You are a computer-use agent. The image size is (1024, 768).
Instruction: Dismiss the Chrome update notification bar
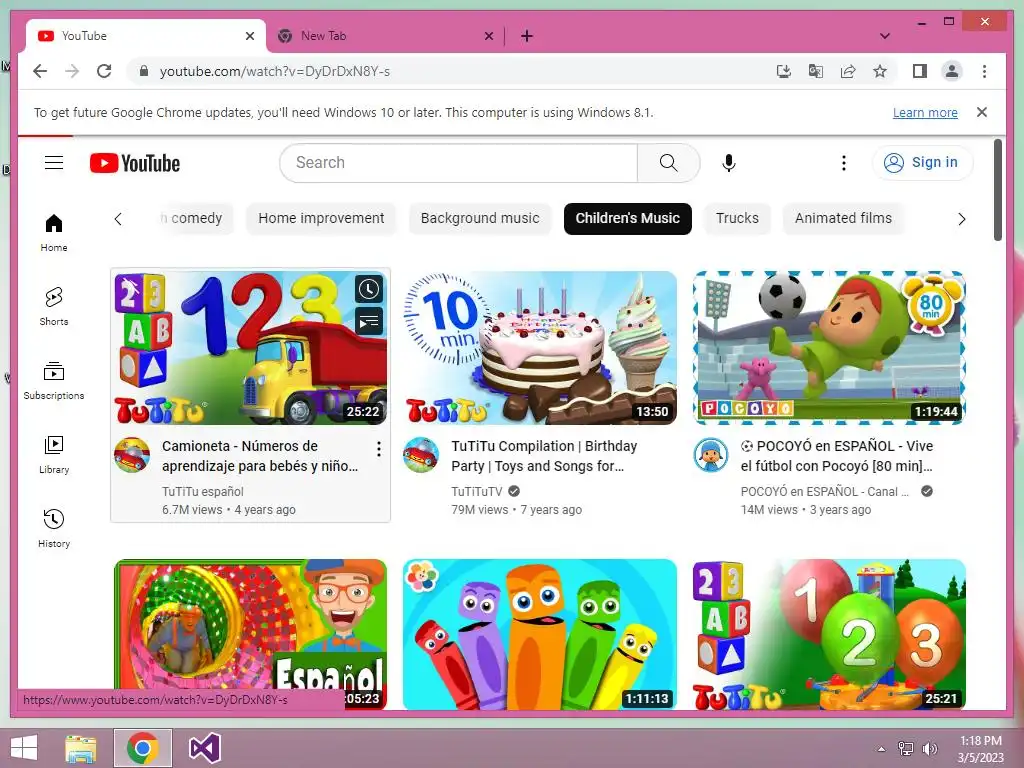click(x=982, y=112)
